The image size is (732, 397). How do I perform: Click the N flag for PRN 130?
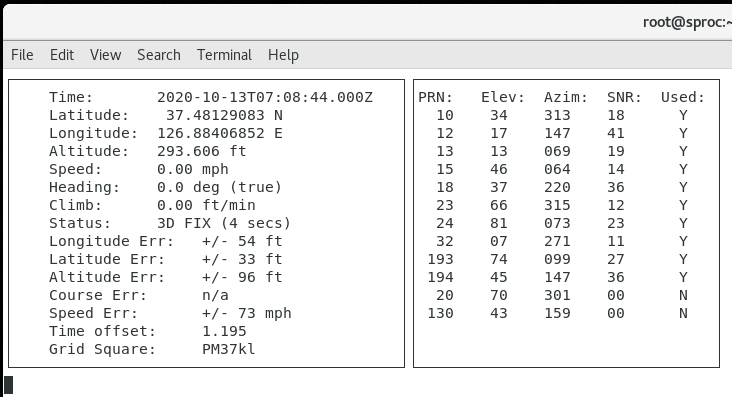(683, 313)
